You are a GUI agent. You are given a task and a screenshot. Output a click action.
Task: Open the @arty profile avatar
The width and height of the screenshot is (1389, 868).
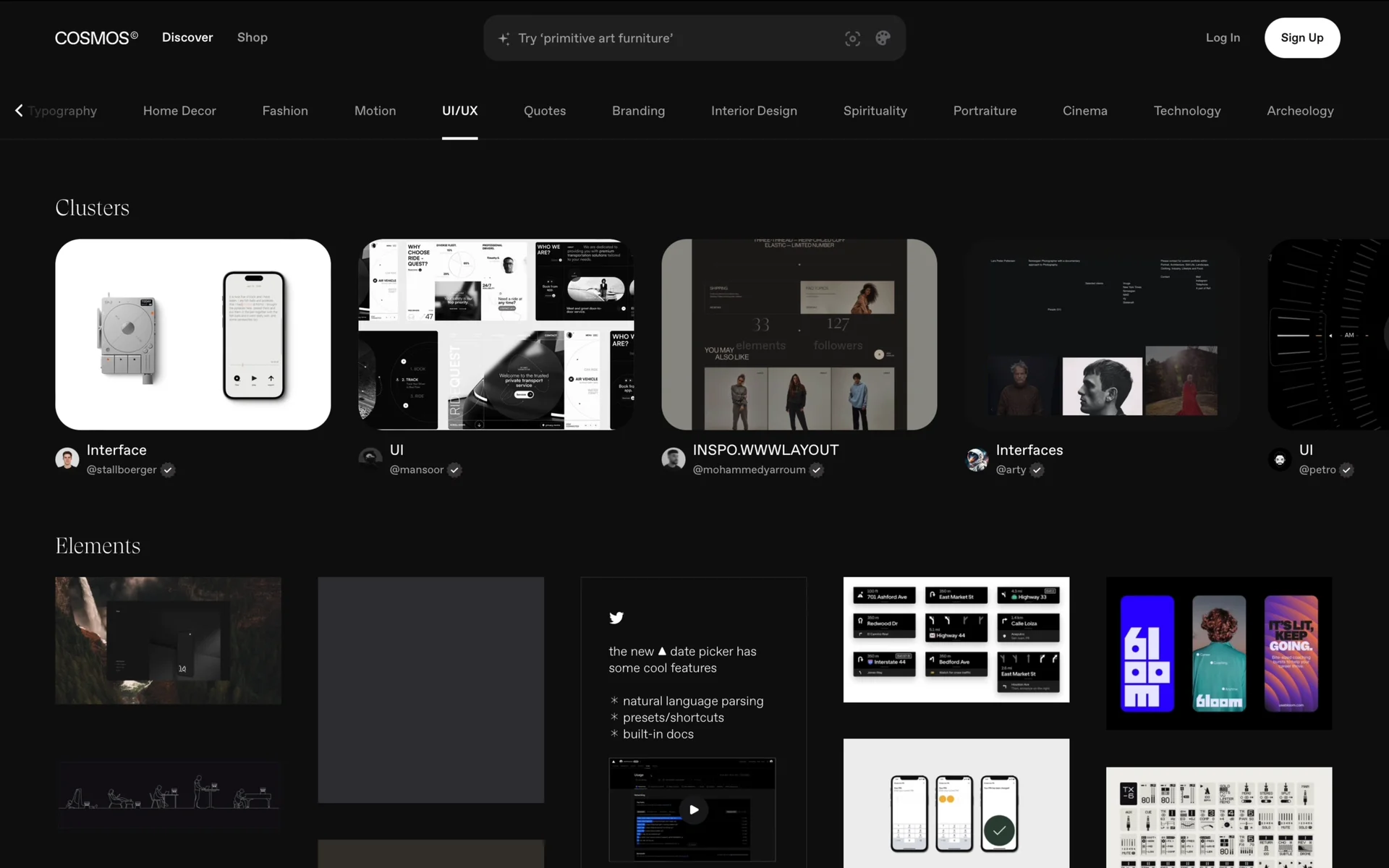(977, 459)
